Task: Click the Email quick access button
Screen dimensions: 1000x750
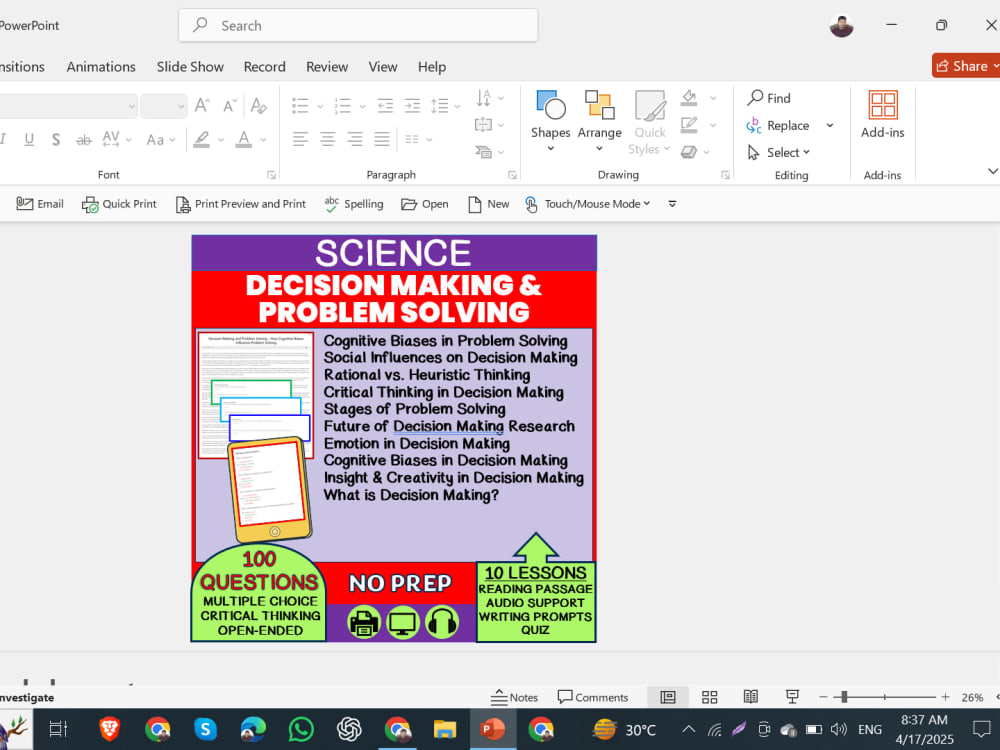Action: click(x=40, y=204)
